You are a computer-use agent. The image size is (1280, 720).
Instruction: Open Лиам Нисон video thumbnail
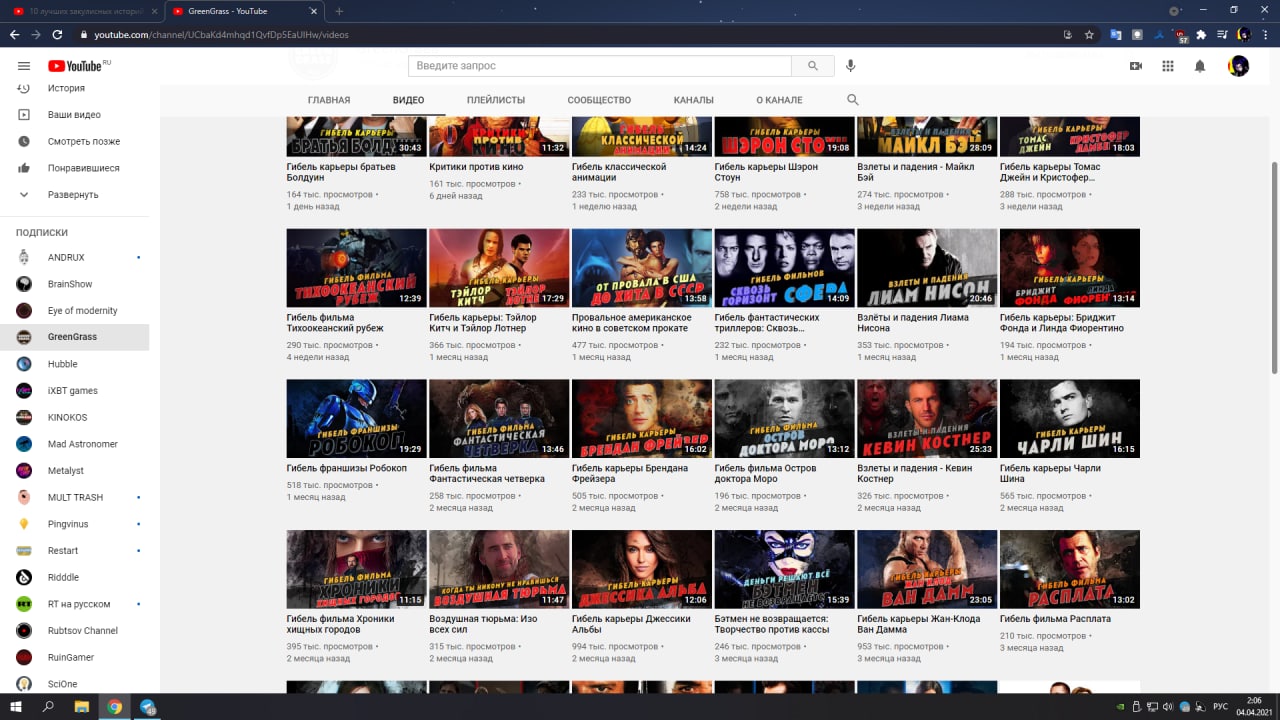click(x=927, y=268)
